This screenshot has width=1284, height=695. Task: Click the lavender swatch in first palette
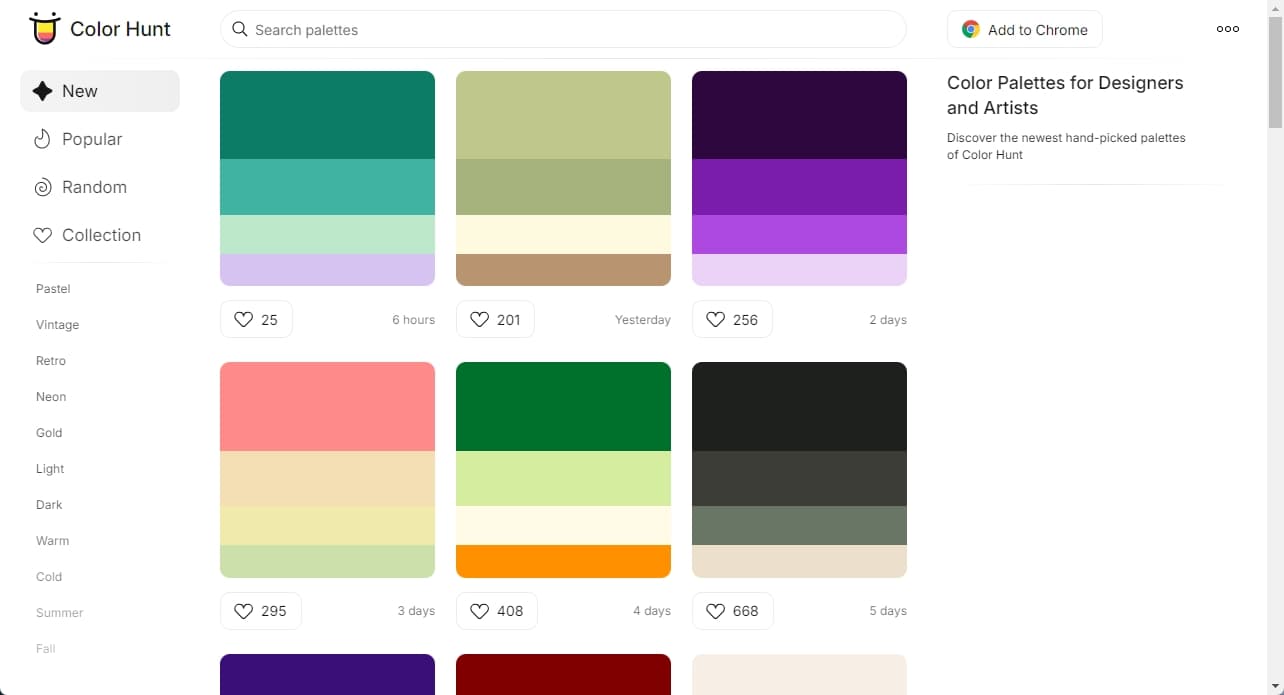point(327,270)
